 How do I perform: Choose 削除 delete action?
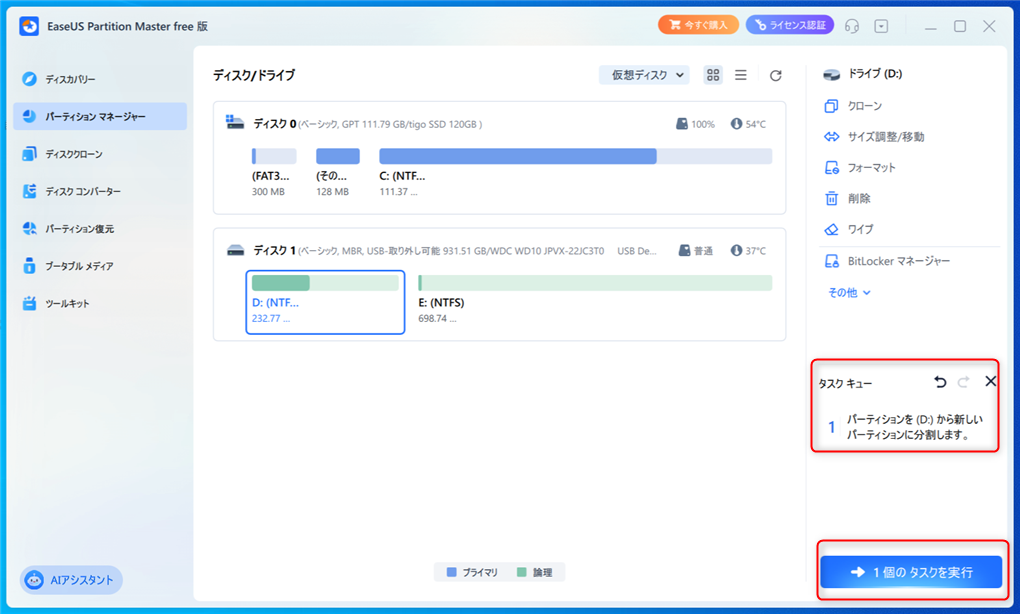[x=847, y=198]
